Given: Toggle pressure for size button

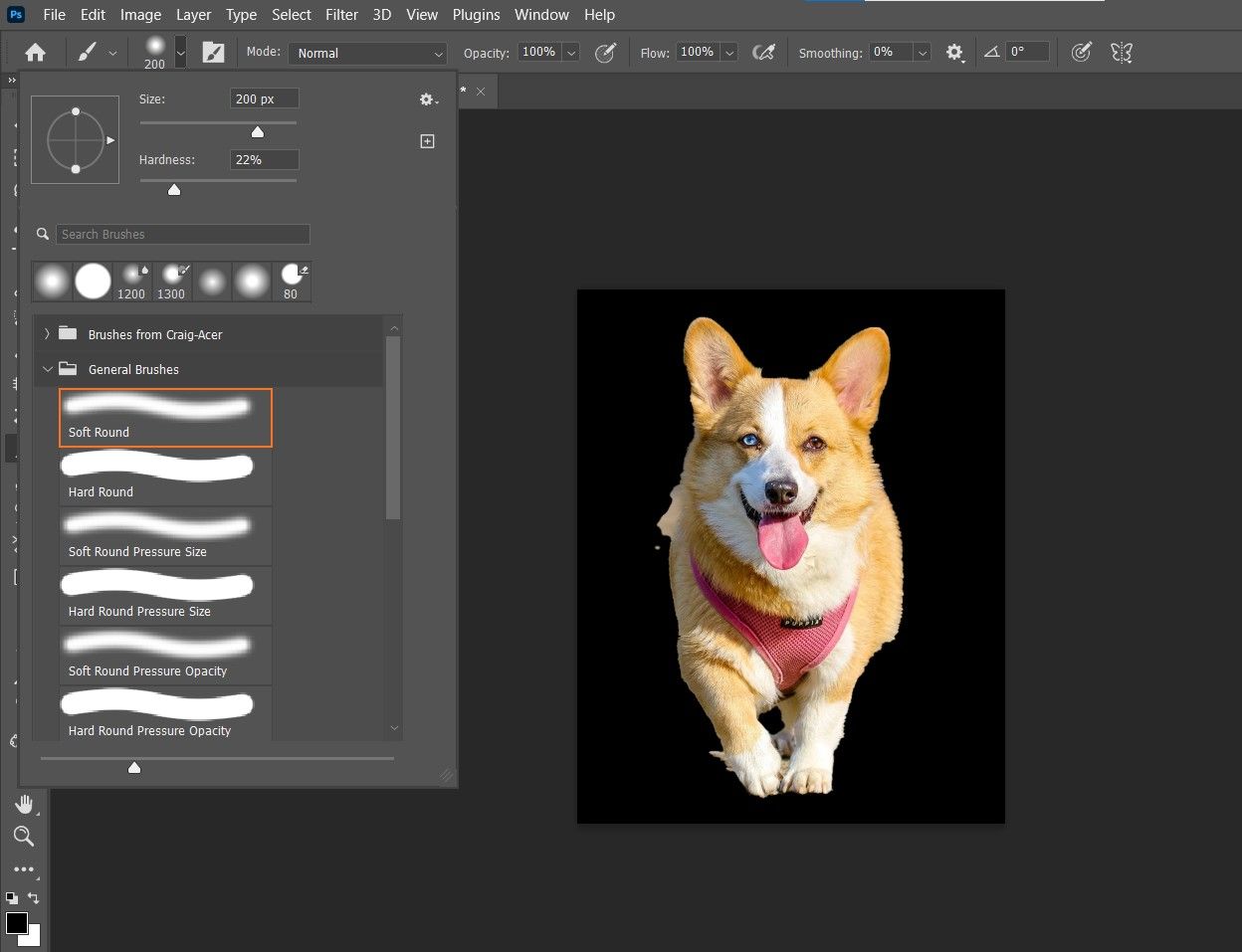Looking at the screenshot, I should 1081,53.
